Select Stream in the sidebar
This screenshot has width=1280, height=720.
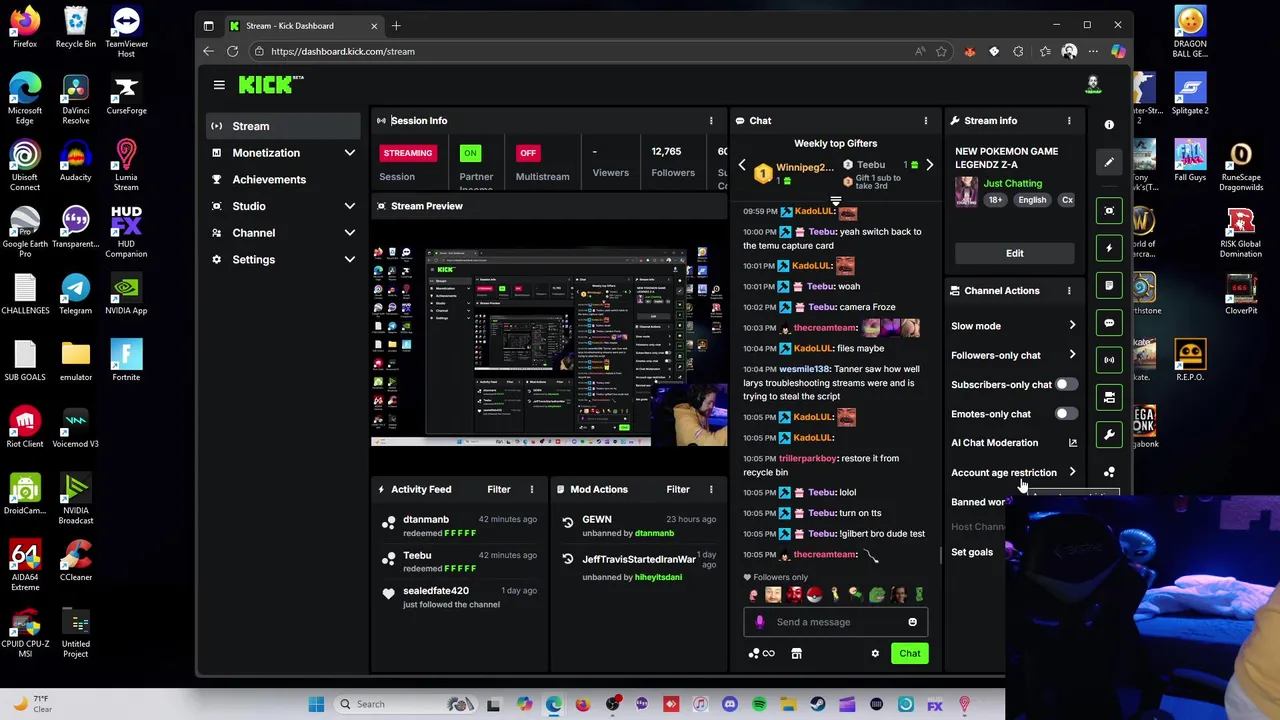[x=283, y=126]
